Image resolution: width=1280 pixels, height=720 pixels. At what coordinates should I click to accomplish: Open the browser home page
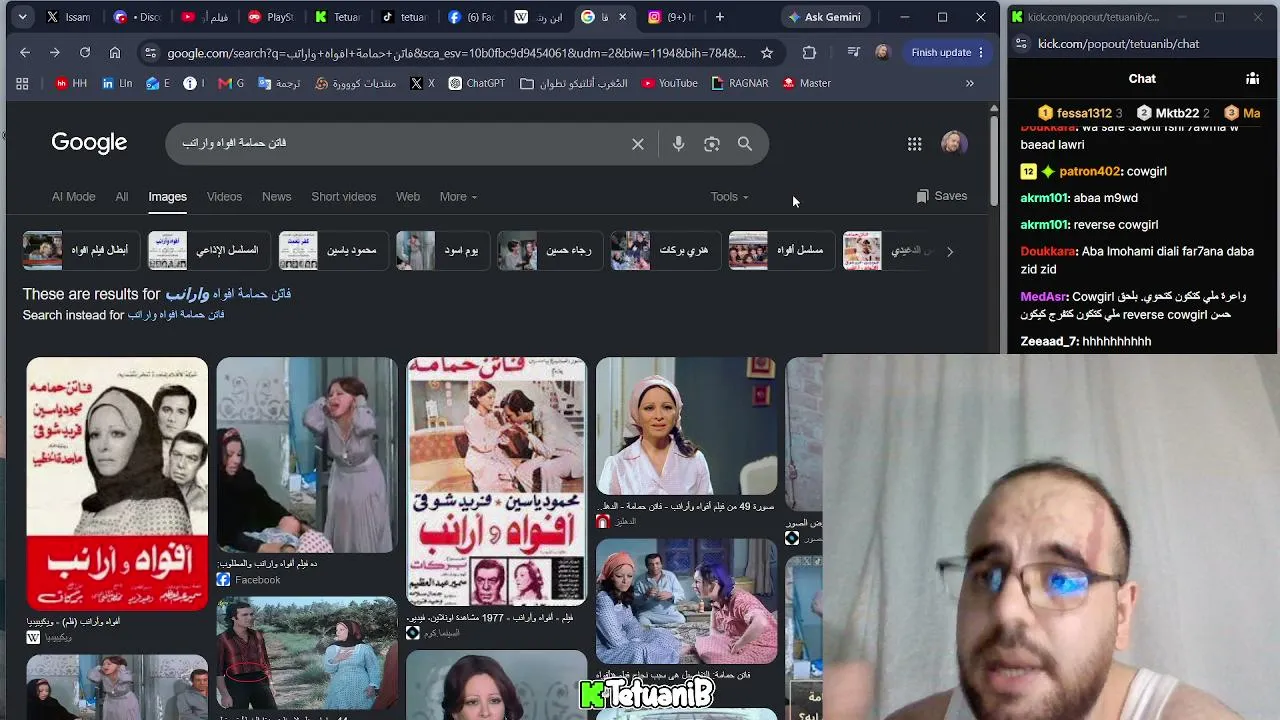tap(115, 52)
